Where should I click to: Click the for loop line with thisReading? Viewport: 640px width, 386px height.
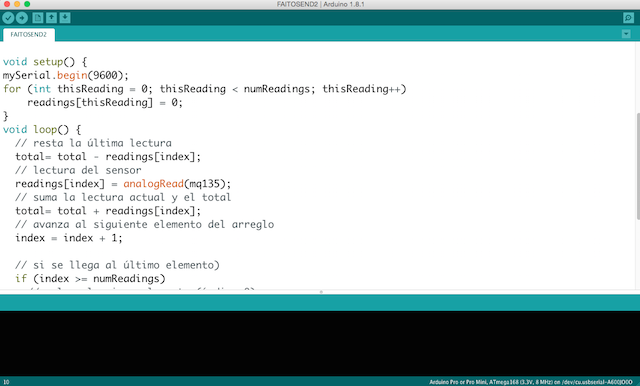(x=204, y=89)
